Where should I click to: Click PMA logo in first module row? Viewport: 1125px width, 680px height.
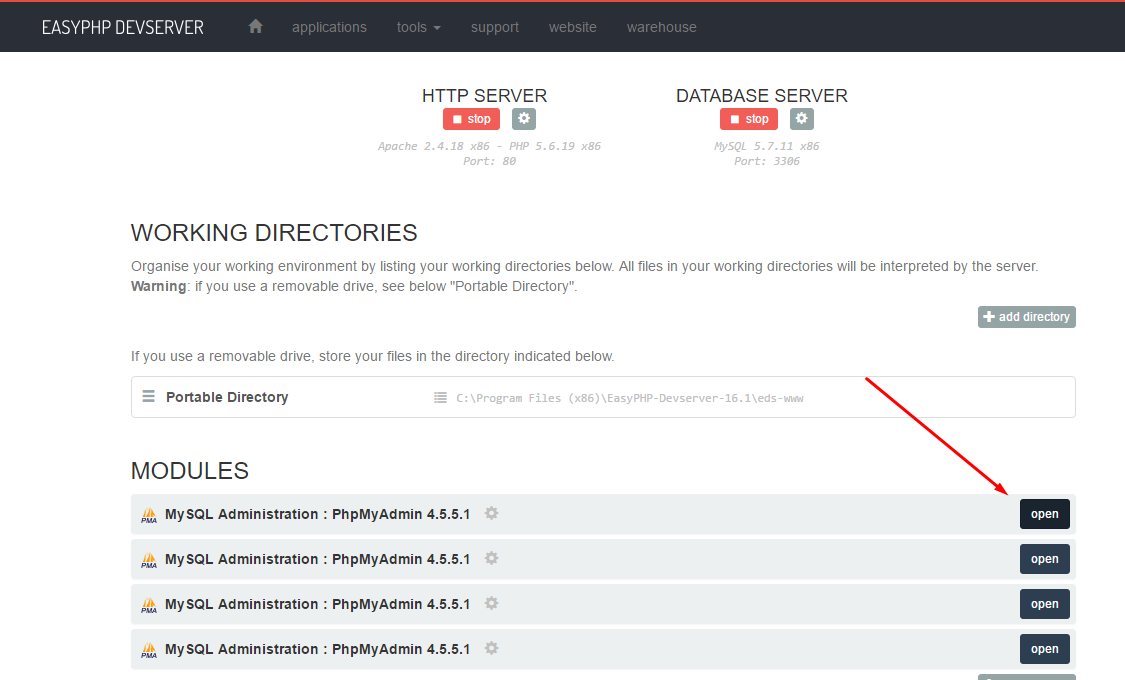coord(149,515)
